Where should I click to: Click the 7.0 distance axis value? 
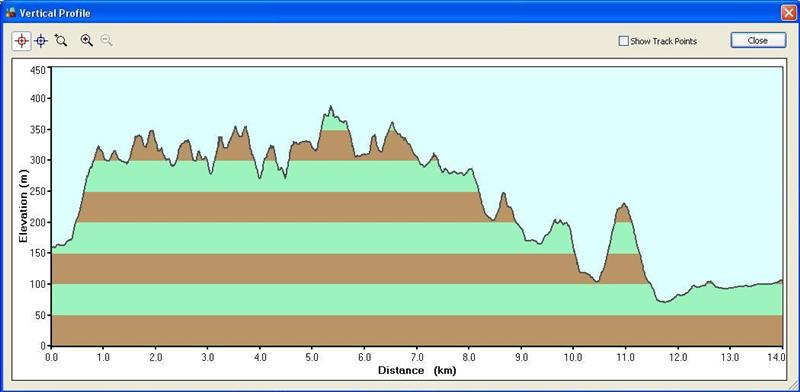[416, 357]
